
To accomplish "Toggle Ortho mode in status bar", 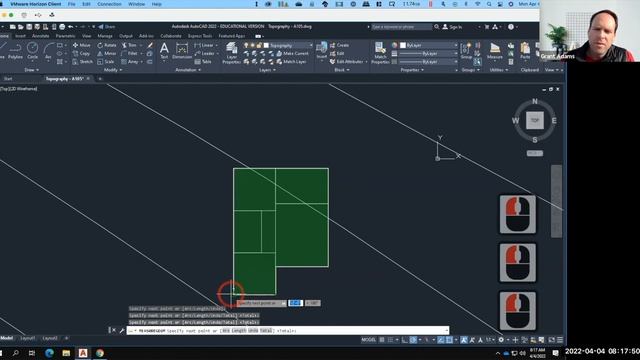I will pyautogui.click(x=404, y=340).
